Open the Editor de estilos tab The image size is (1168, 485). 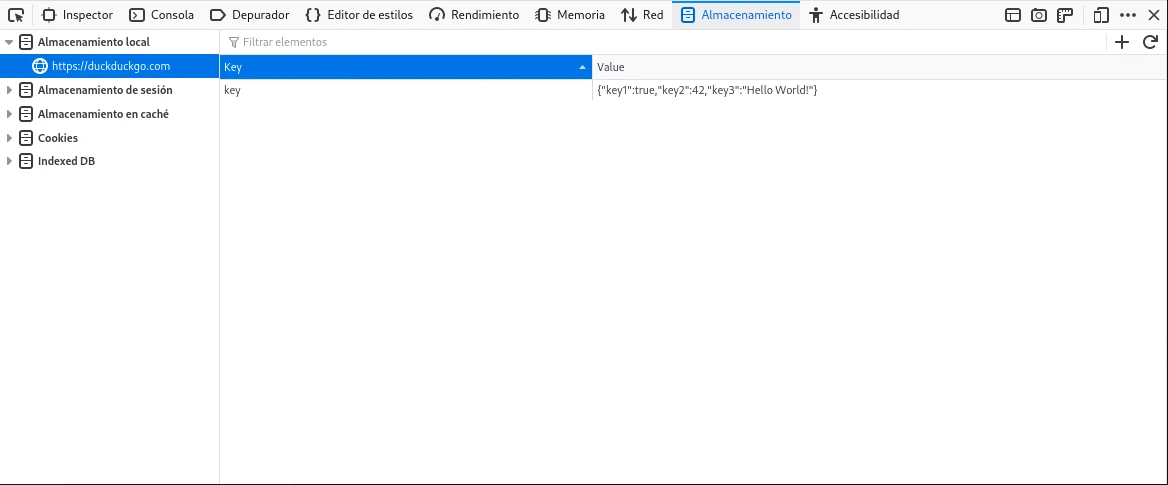tap(359, 15)
